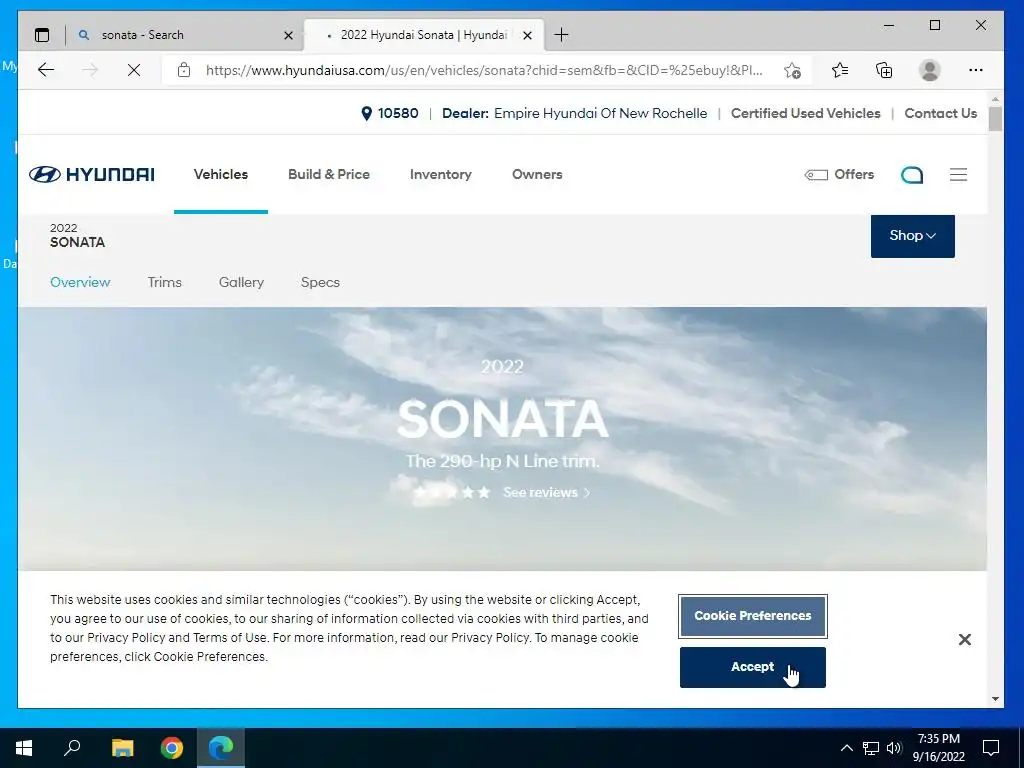Image resolution: width=1024 pixels, height=768 pixels.
Task: Click the scrollbar down arrow
Action: [995, 699]
